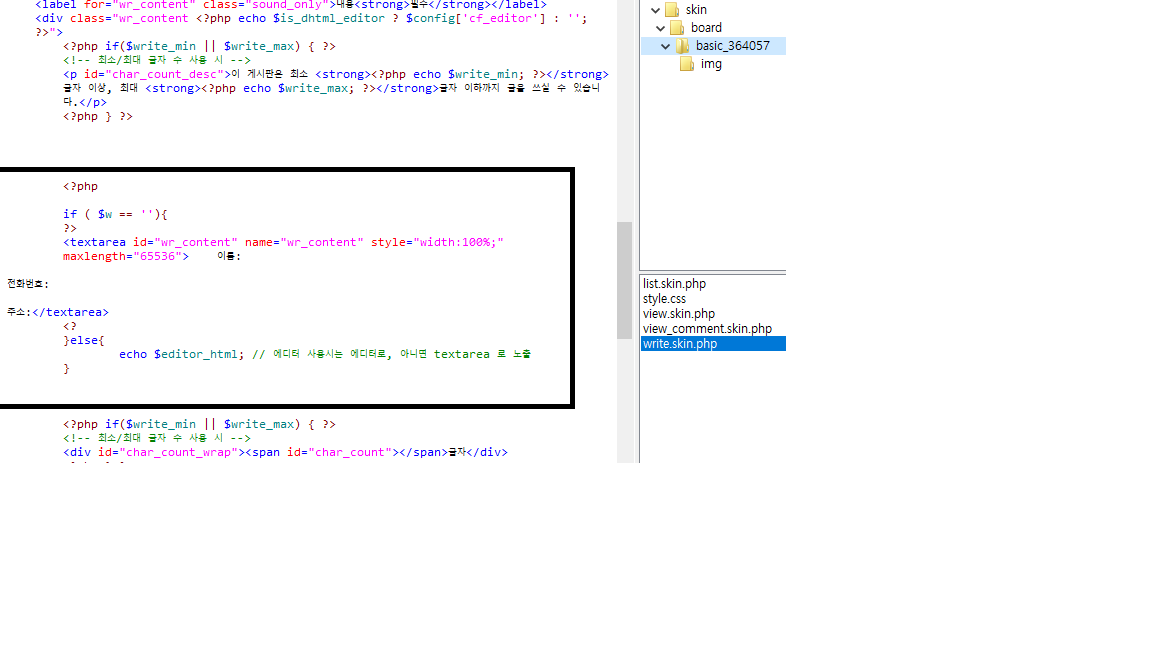1152x648 pixels.
Task: Select the basic_364057 folder label
Action: pyautogui.click(x=732, y=46)
